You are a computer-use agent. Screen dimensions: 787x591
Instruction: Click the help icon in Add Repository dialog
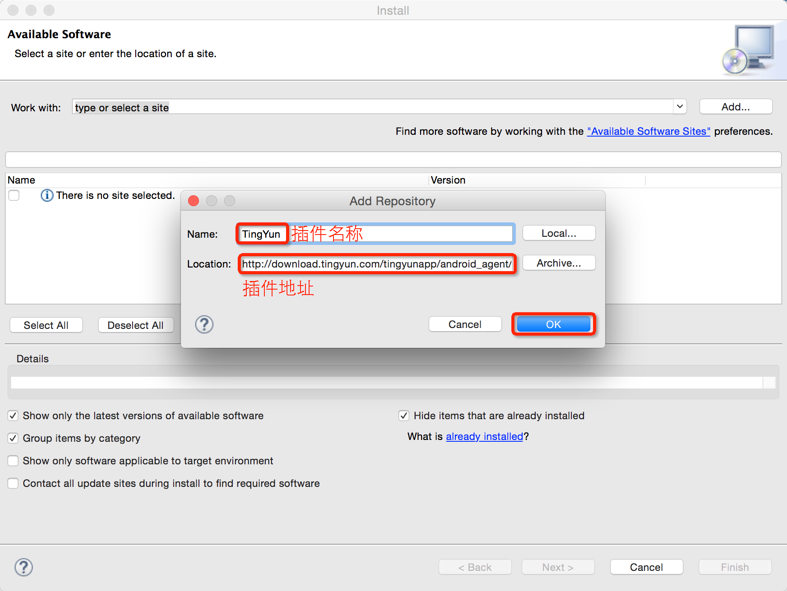coord(204,324)
